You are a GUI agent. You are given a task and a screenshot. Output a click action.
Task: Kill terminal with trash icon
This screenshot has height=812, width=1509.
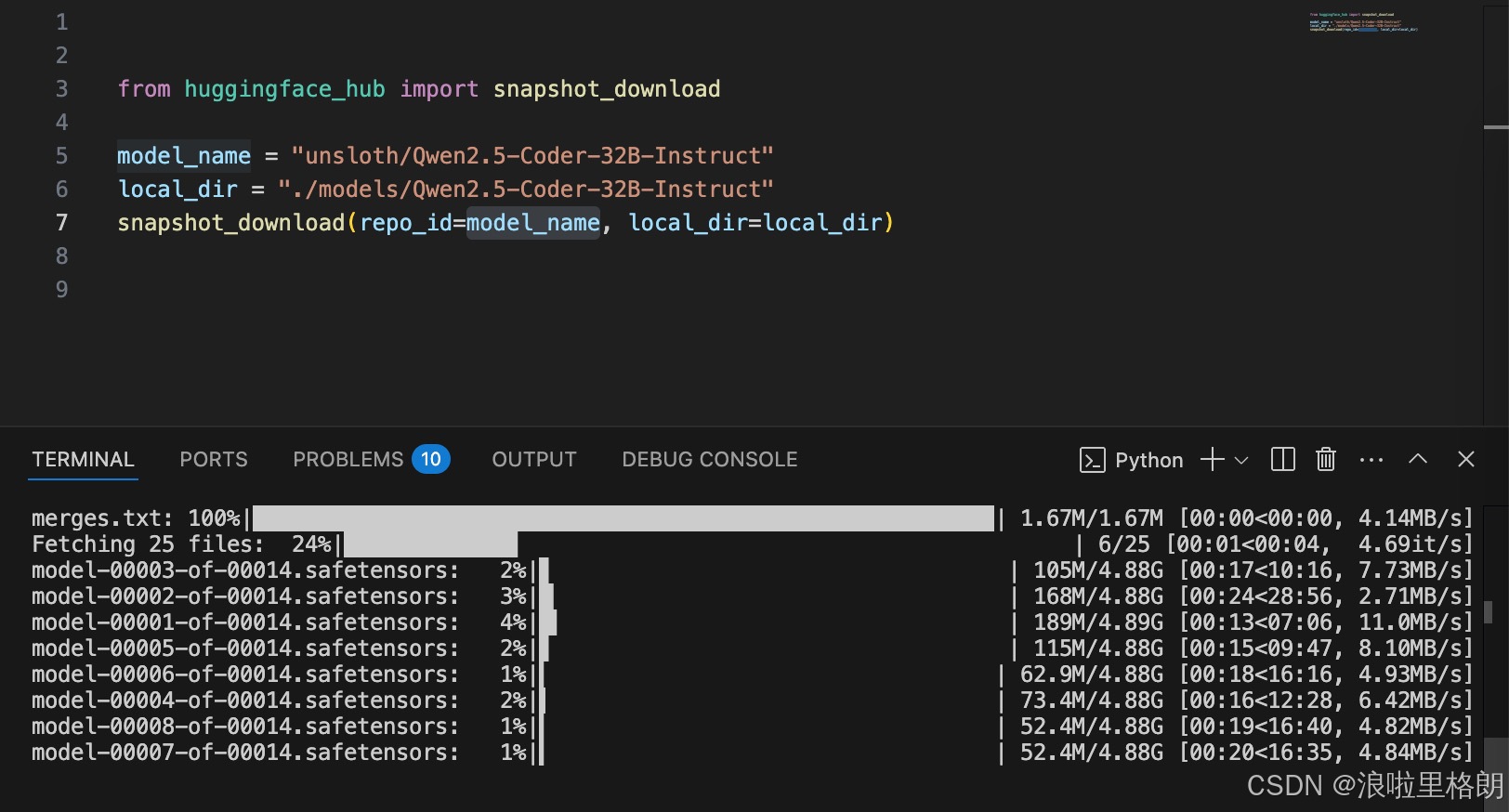point(1326,459)
